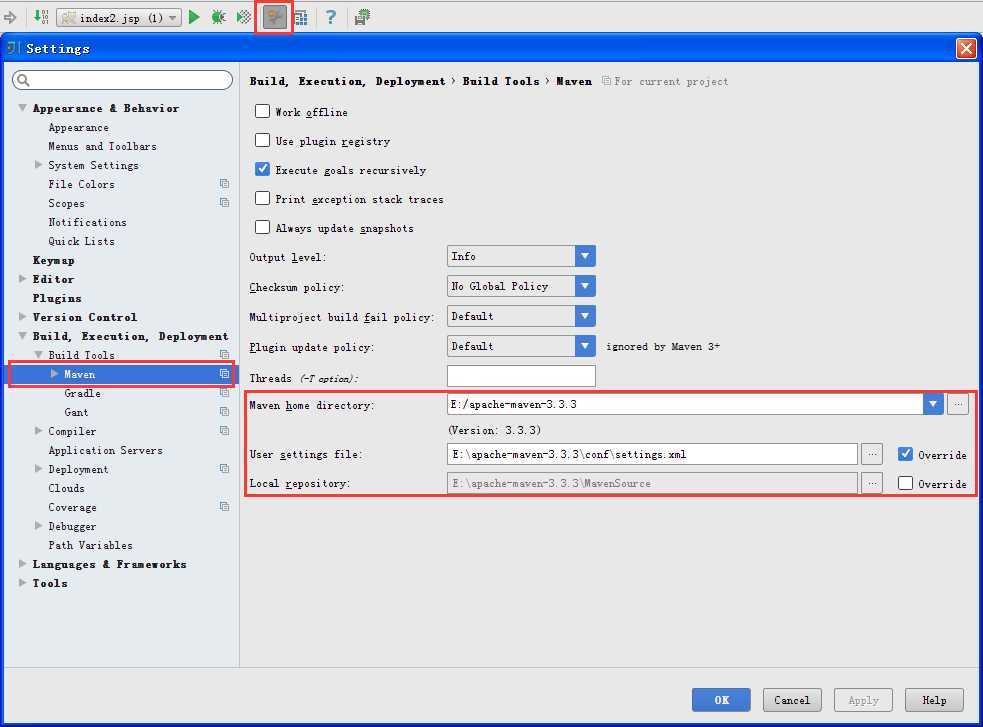Click the Debug bug icon in toolbar
Image resolution: width=983 pixels, height=727 pixels.
[218, 17]
